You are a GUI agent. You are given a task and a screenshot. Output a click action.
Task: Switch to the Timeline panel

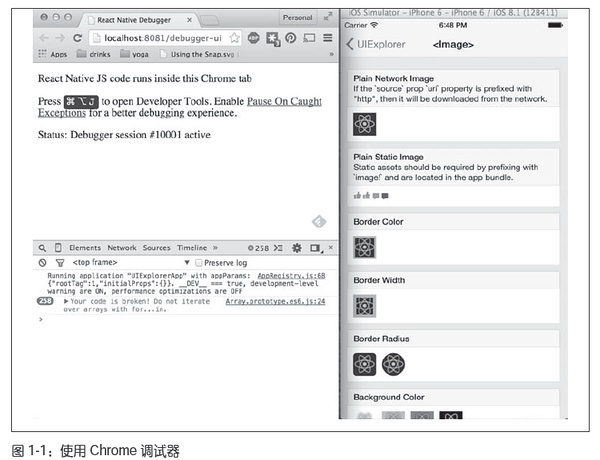[192, 248]
